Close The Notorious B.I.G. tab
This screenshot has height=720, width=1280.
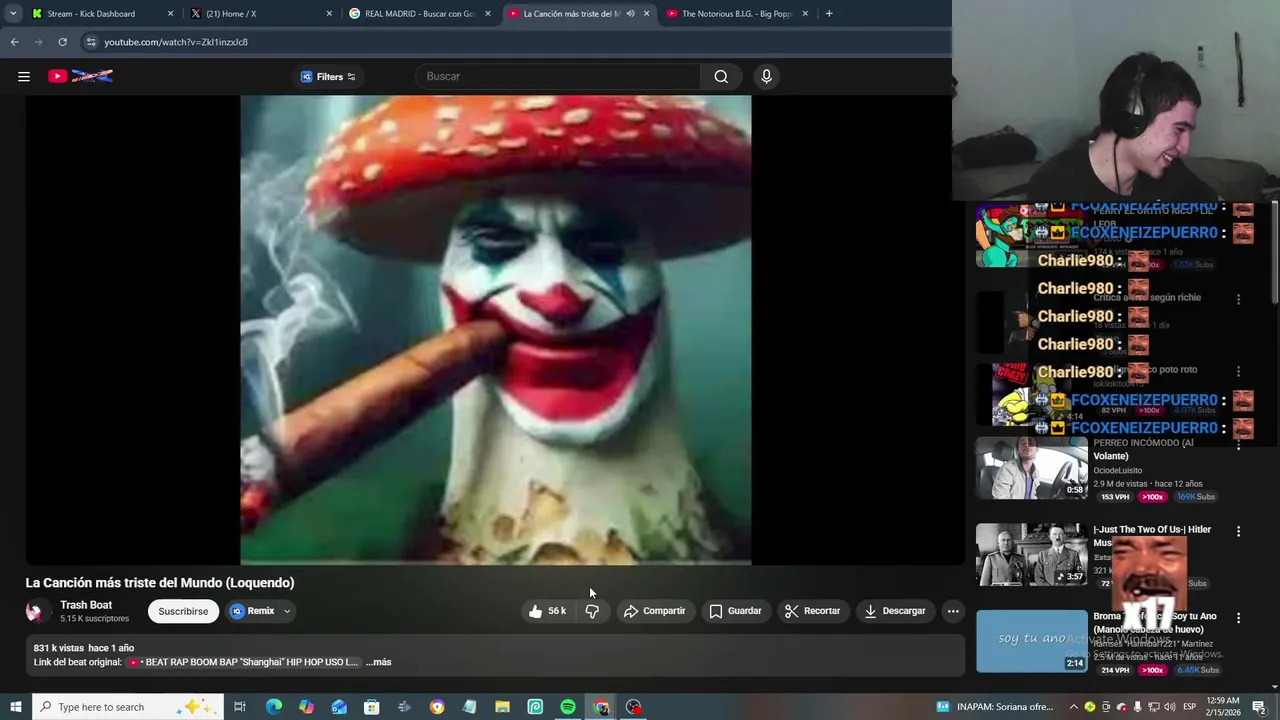805,14
